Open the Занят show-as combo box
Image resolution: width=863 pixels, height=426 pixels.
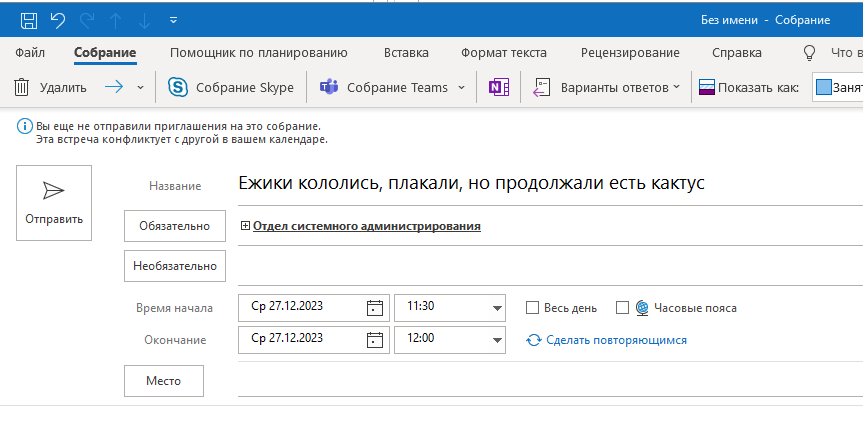(838, 88)
